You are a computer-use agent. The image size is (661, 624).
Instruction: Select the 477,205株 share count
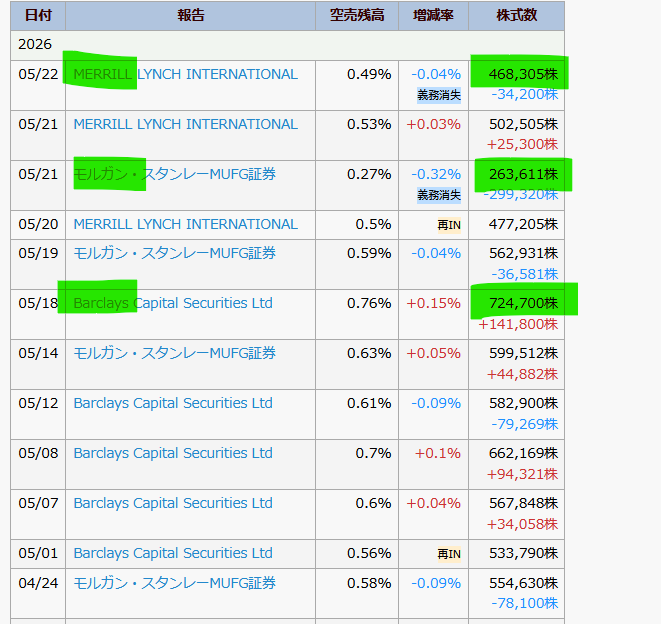click(523, 224)
